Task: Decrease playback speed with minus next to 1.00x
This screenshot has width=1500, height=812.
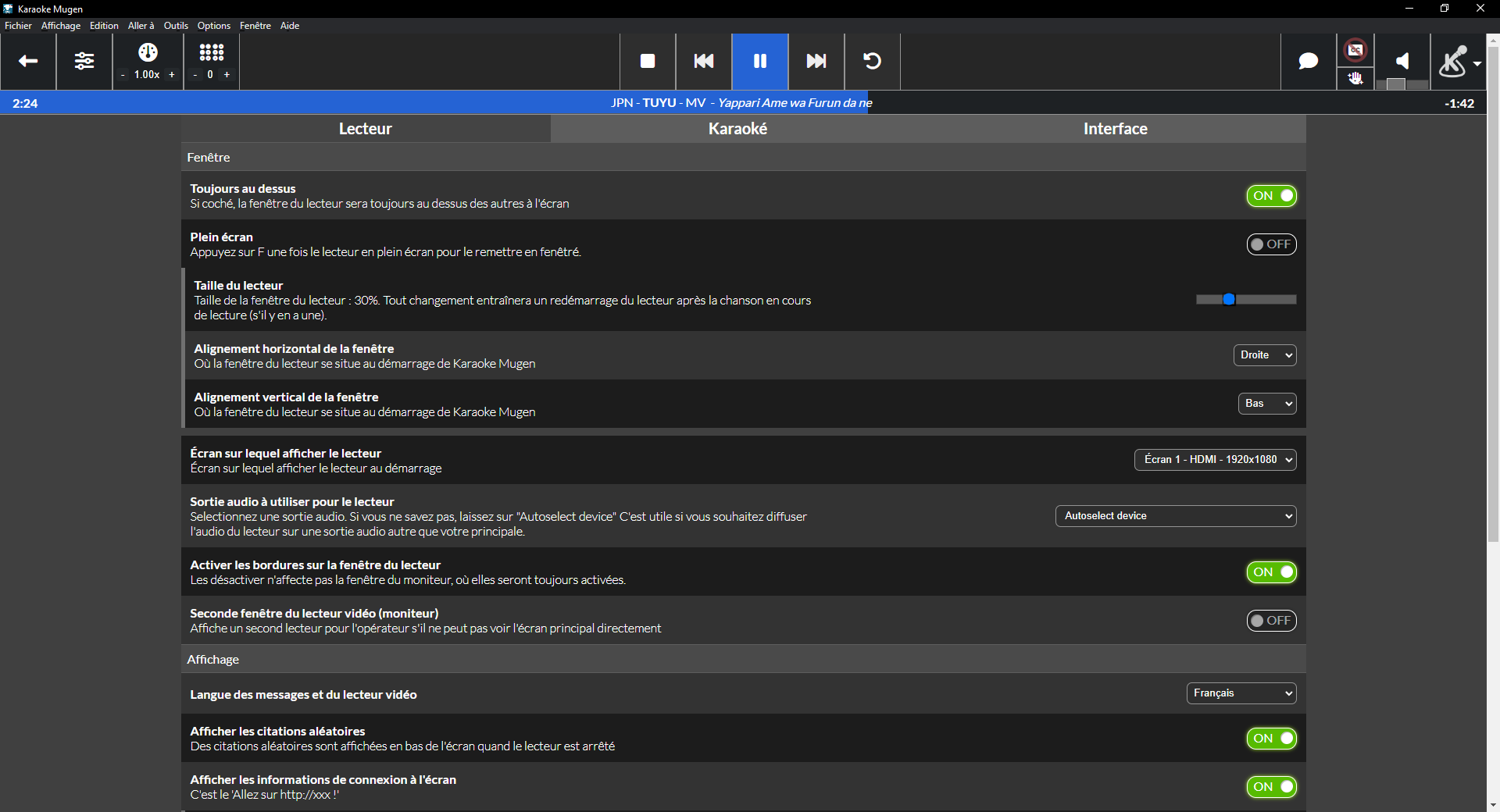Action: [123, 75]
